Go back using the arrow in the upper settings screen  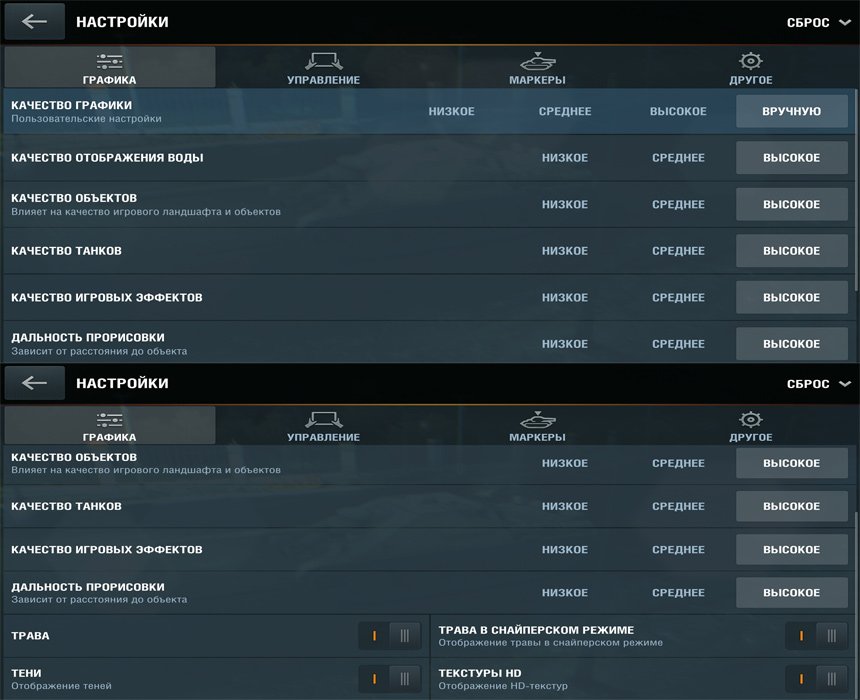point(35,21)
